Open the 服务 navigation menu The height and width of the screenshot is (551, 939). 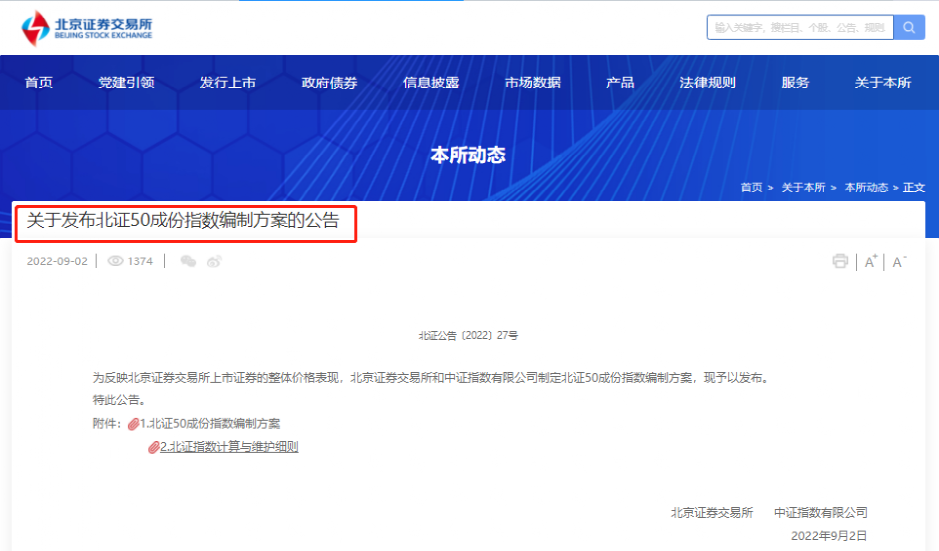(x=795, y=83)
